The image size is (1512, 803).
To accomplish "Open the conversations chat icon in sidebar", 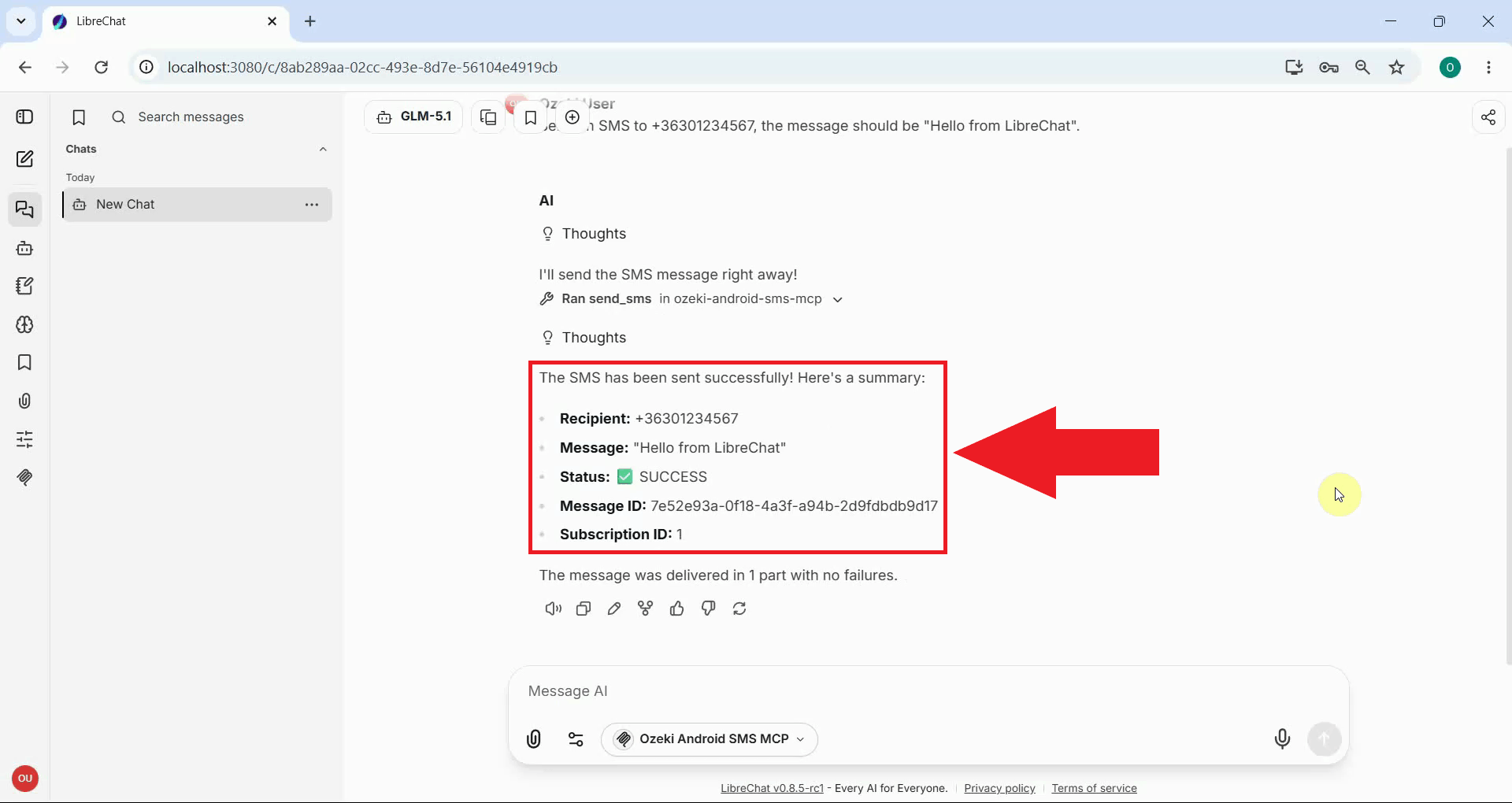I will (24, 209).
